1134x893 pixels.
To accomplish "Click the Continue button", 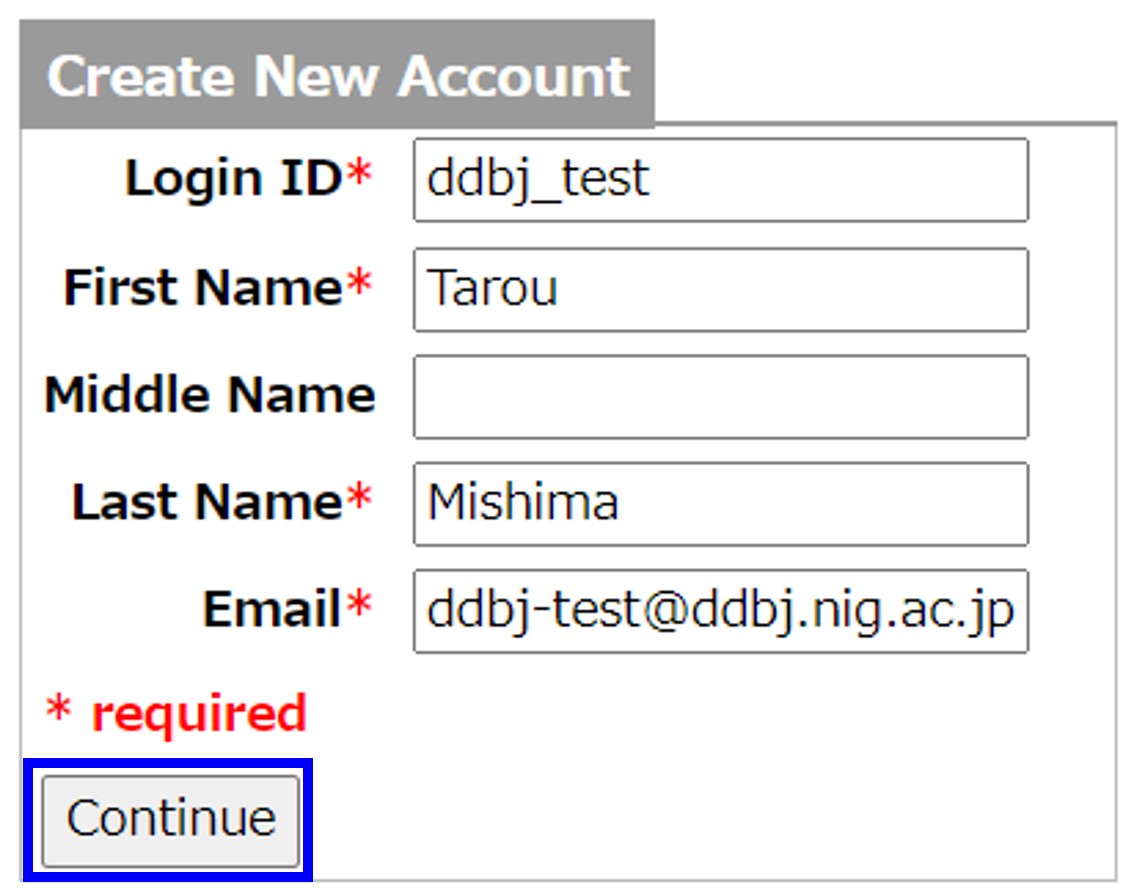I will click(x=171, y=819).
